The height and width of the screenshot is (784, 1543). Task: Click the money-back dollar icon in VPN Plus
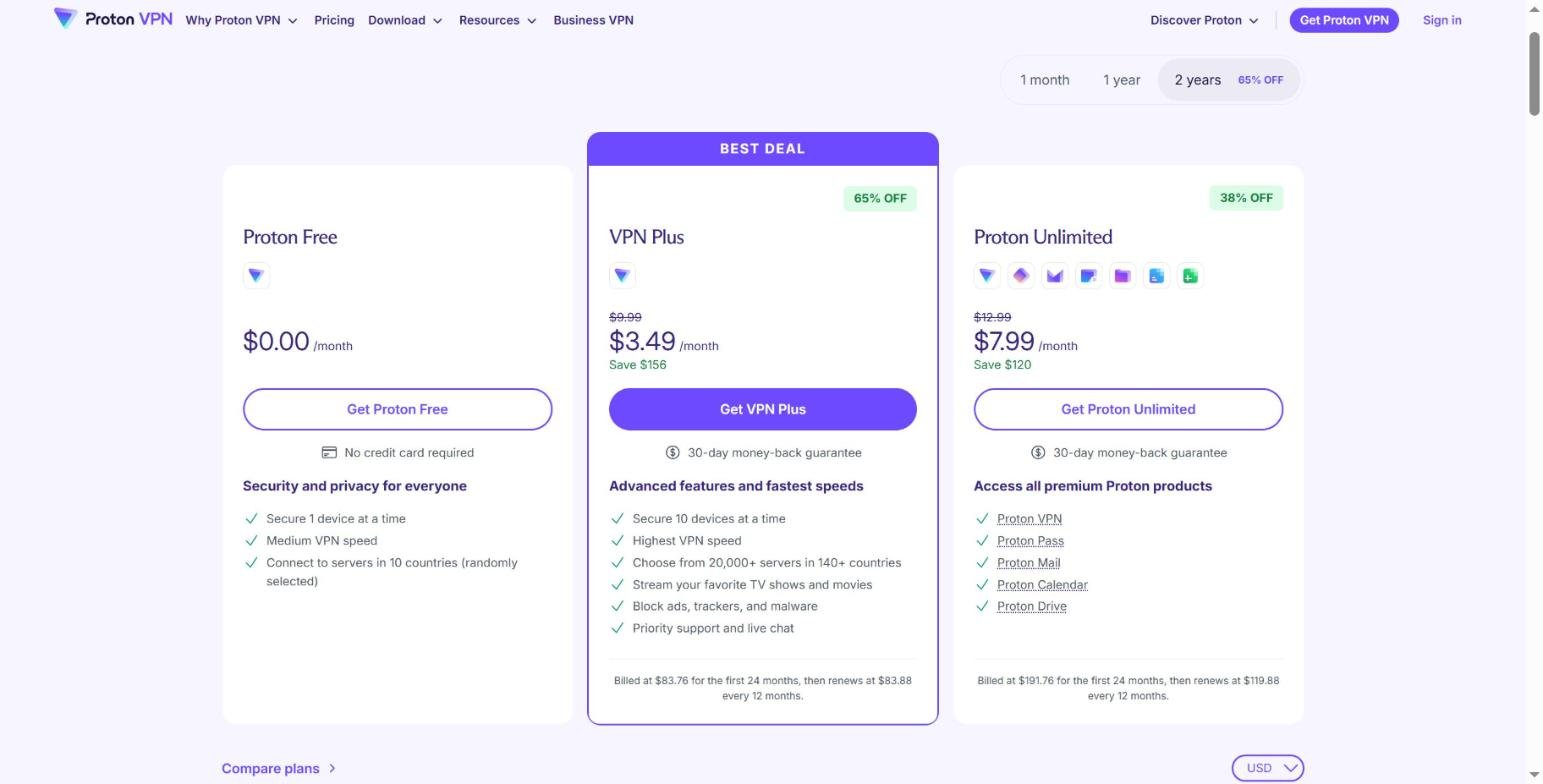(673, 453)
